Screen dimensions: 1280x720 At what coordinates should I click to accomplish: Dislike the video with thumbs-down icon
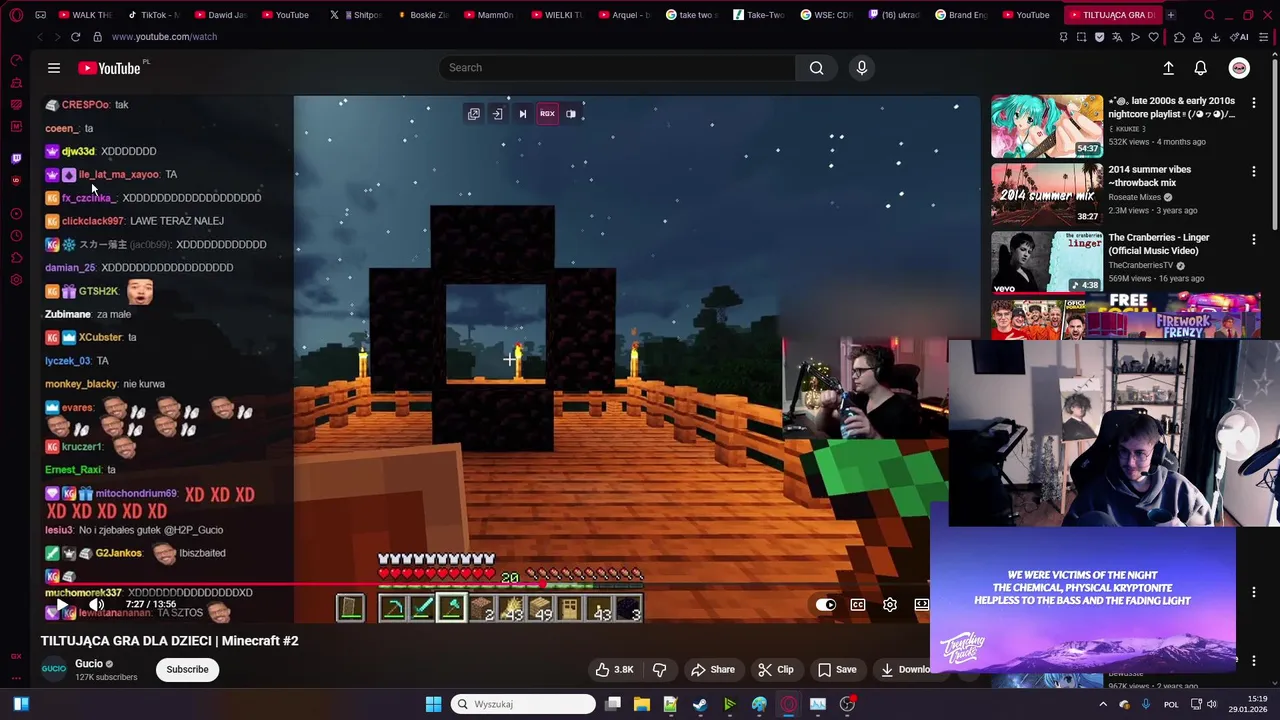pyautogui.click(x=659, y=670)
